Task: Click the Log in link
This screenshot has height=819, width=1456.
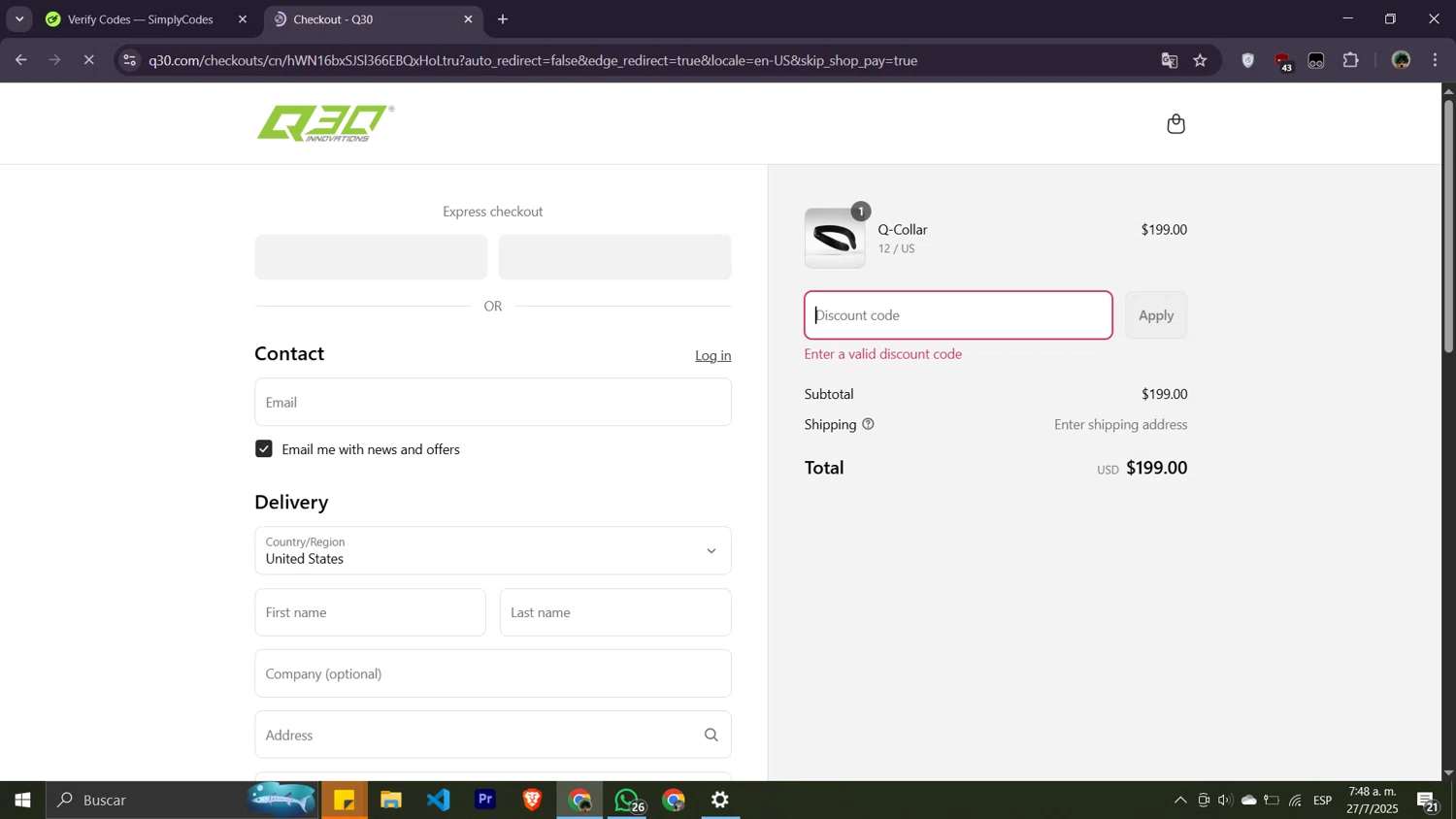Action: click(713, 355)
